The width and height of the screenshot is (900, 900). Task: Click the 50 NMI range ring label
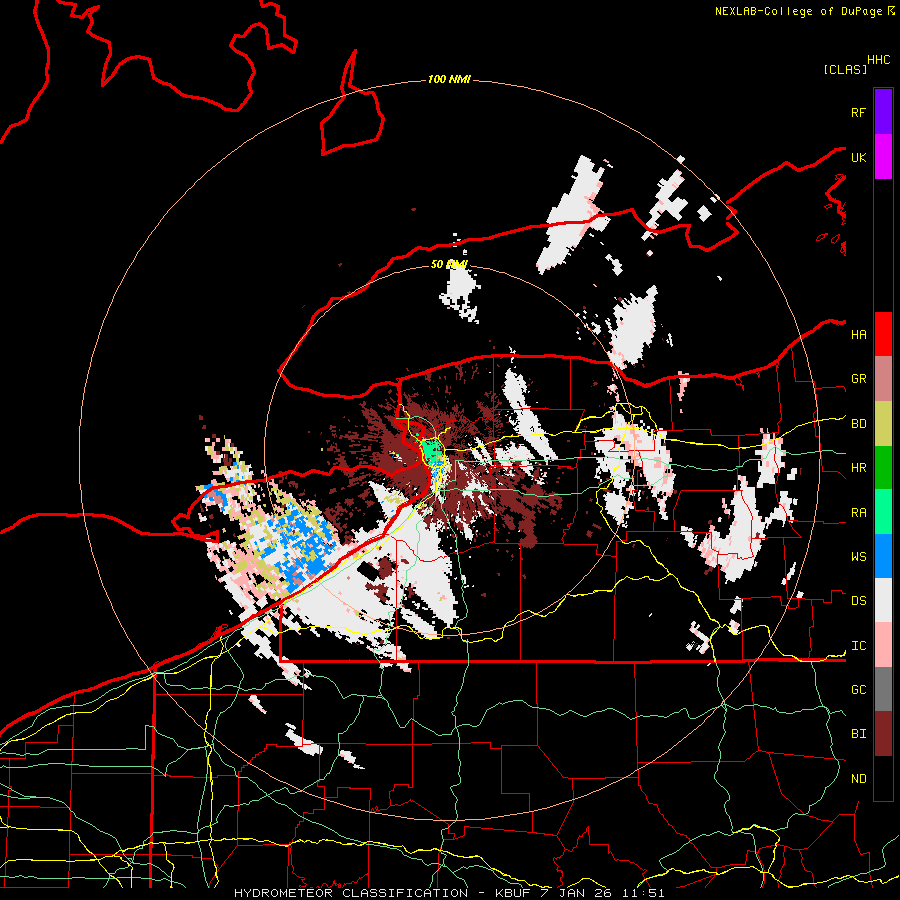(x=449, y=264)
